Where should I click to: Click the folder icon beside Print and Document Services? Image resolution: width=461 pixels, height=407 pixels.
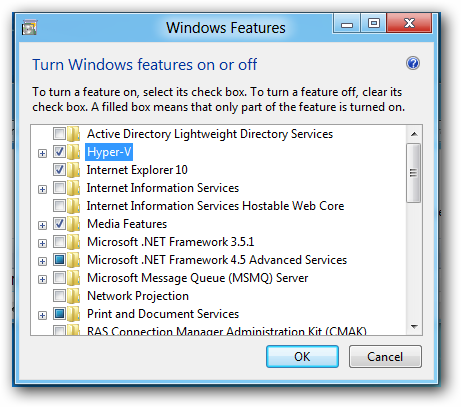(x=73, y=314)
